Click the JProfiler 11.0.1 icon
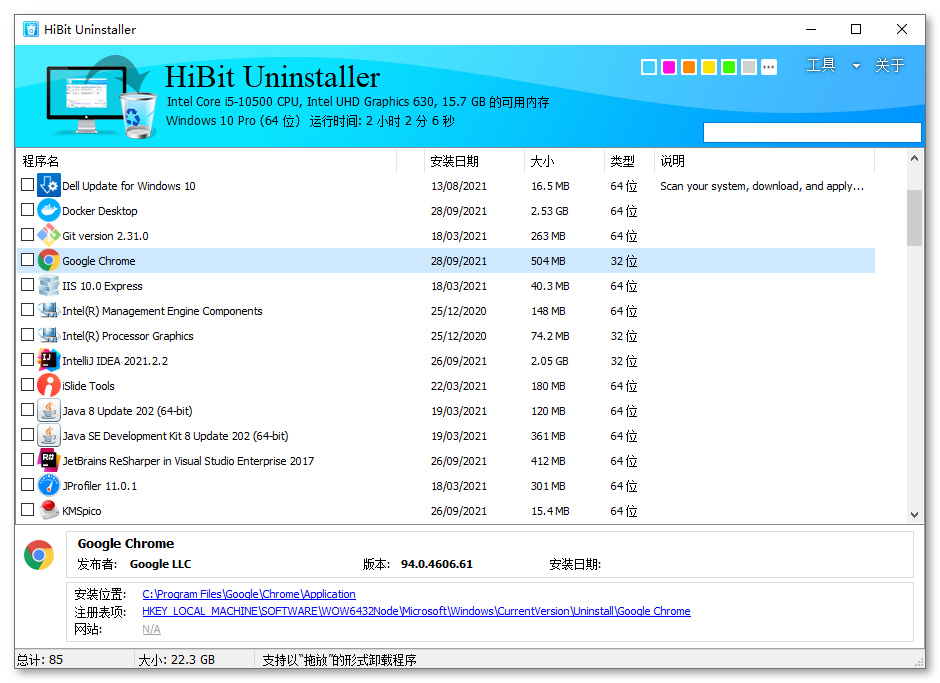The width and height of the screenshot is (940, 683). coord(49,485)
